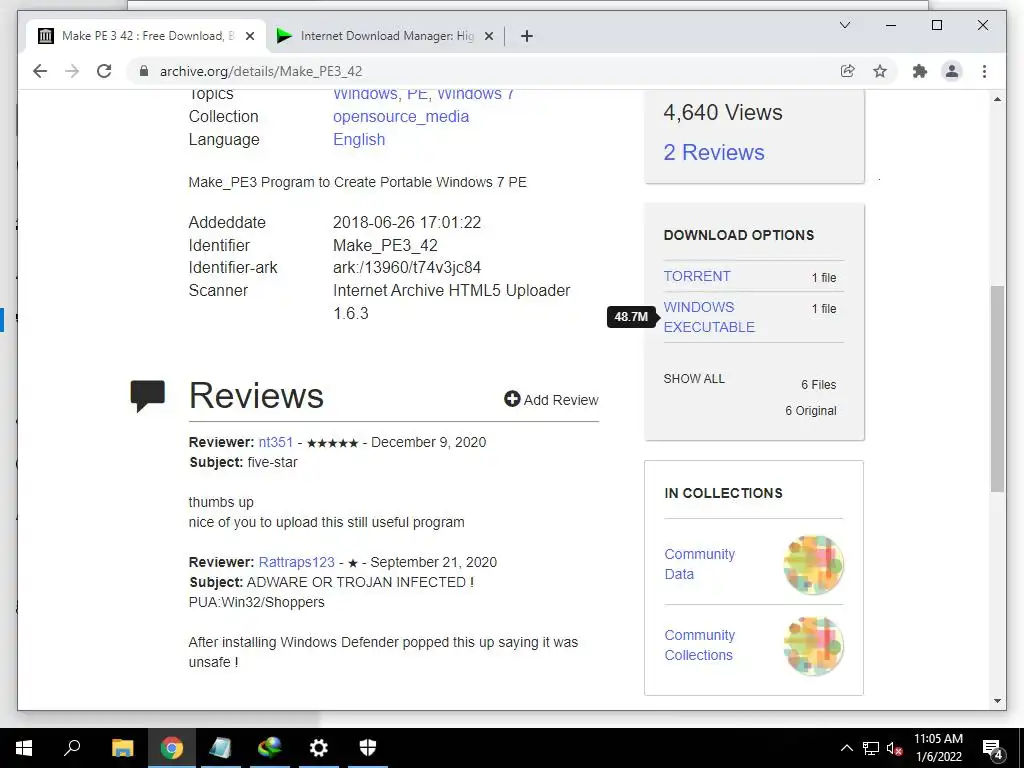Open Internet Download Manager taskbar icon
The image size is (1024, 768).
pos(270,748)
